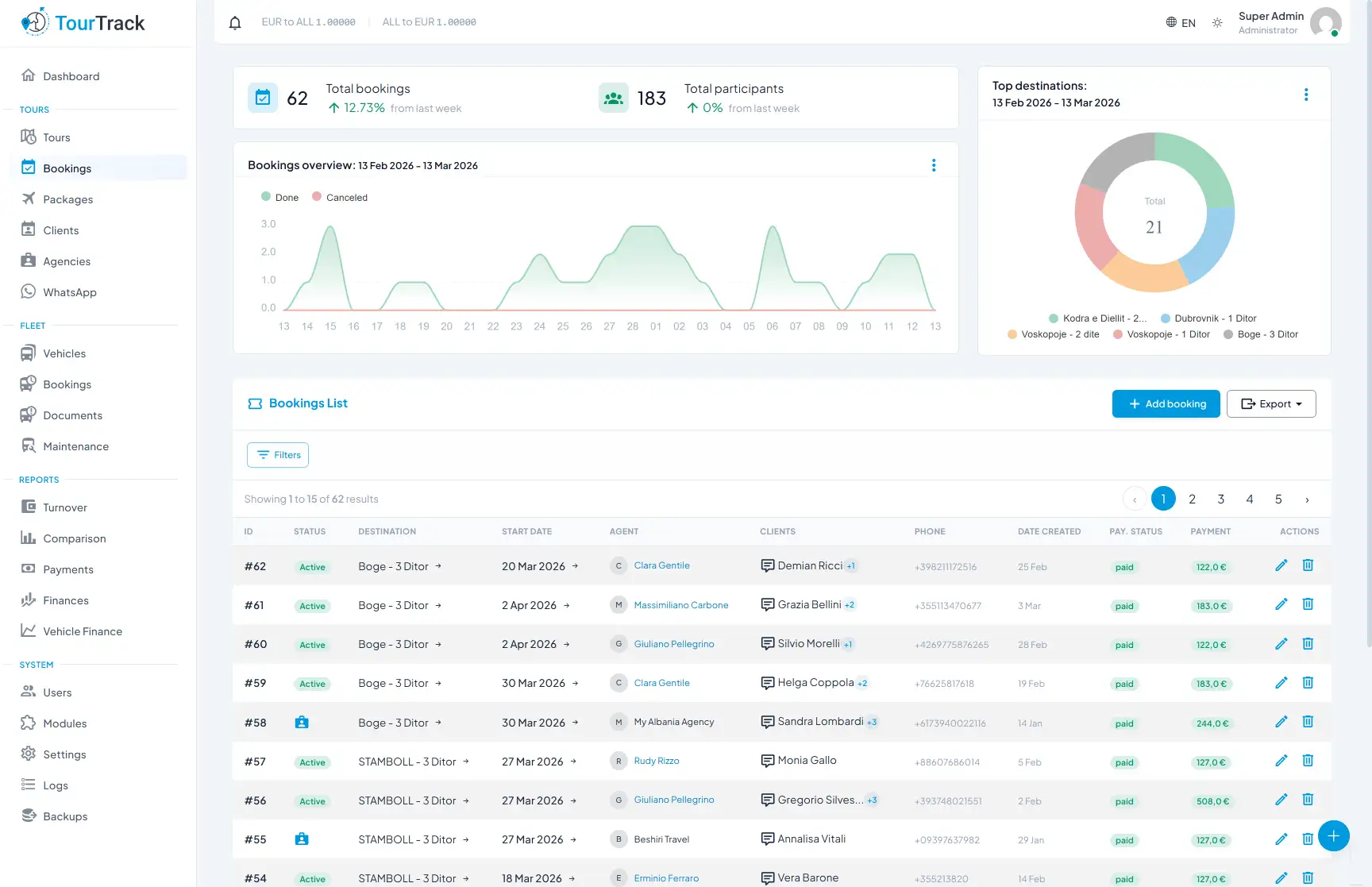Select the Turnover report icon
Screen dimensions: 1372x887
pyautogui.click(x=29, y=507)
